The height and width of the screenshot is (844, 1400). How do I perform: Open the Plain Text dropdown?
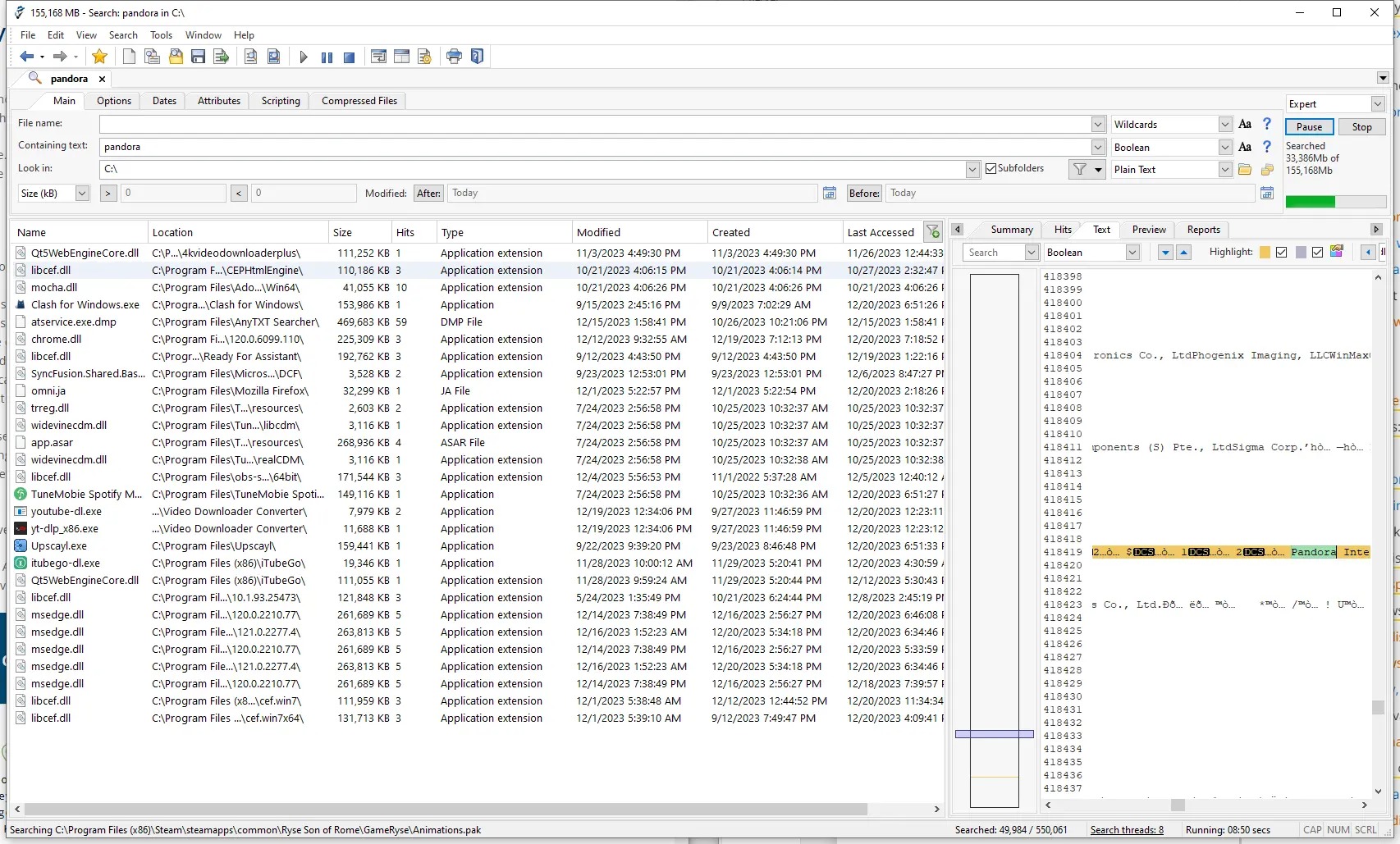tap(1225, 170)
